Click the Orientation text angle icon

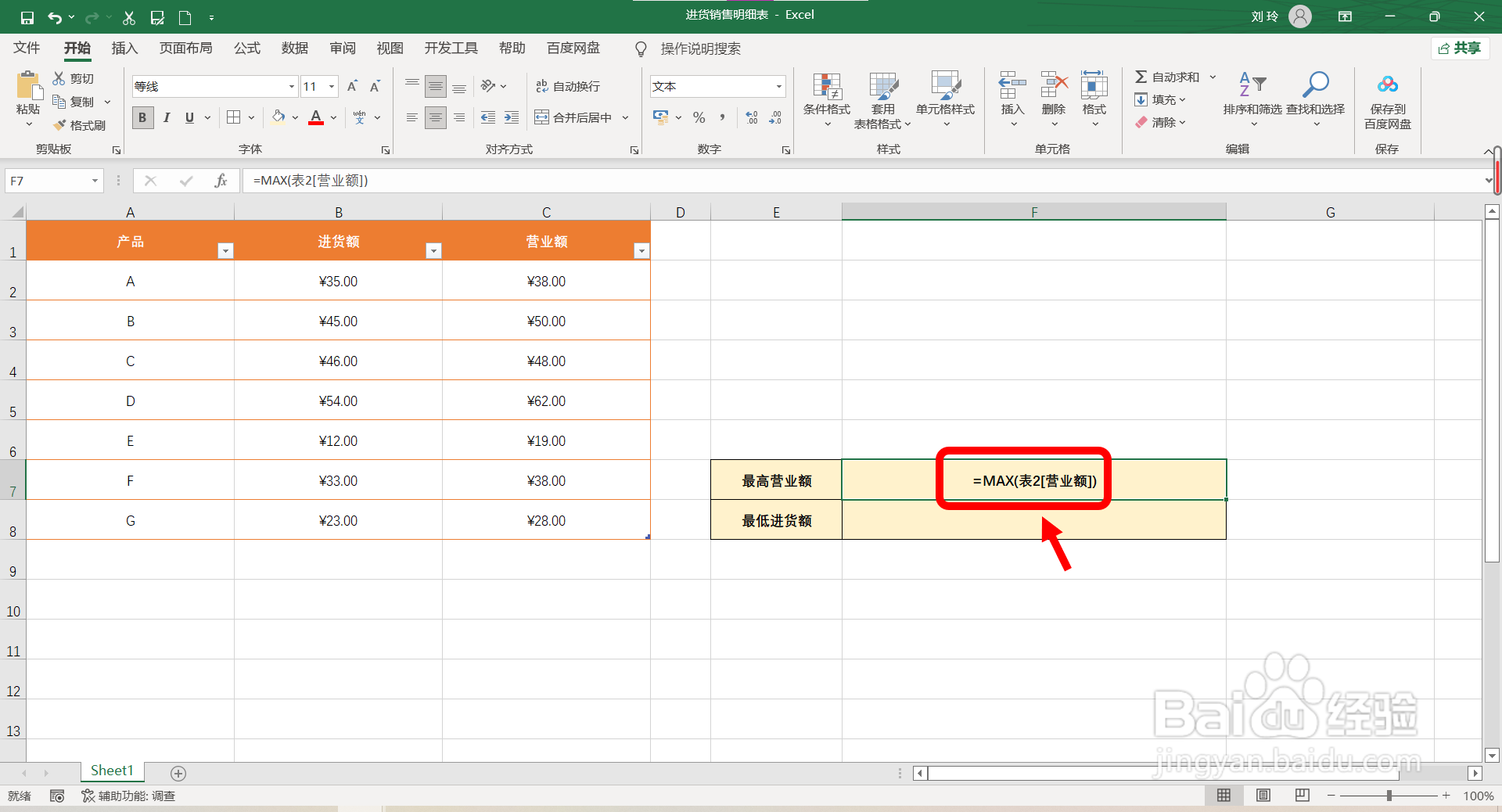coord(488,85)
